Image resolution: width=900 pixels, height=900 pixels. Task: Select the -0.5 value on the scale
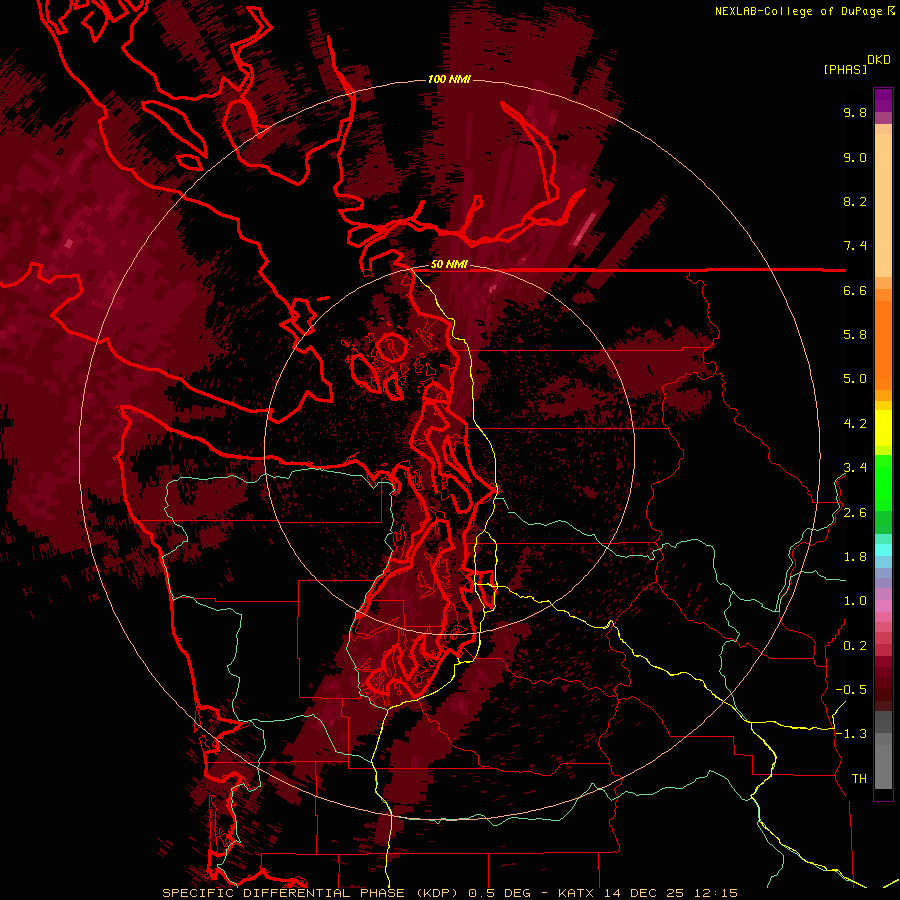coord(851,690)
